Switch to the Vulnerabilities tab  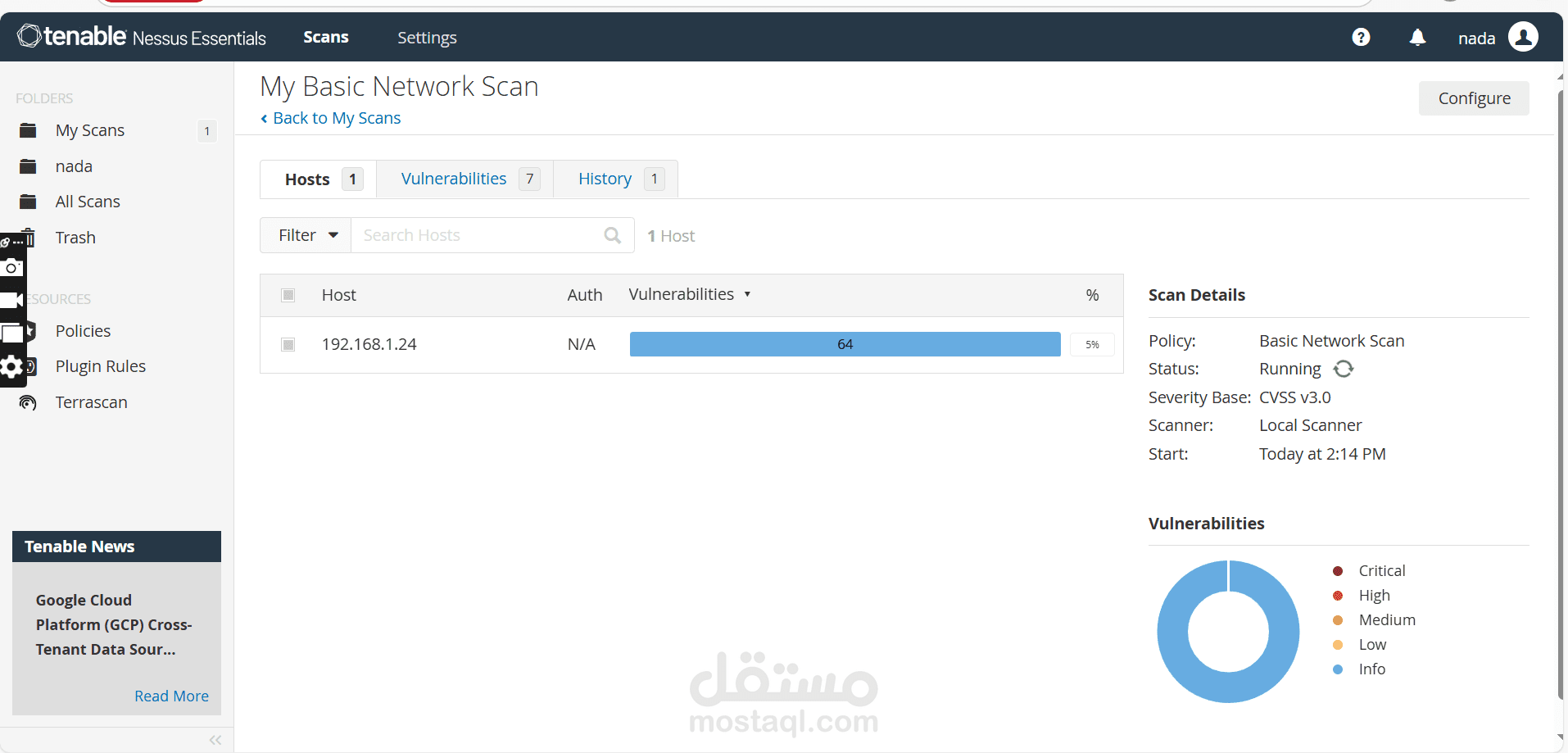(x=465, y=179)
